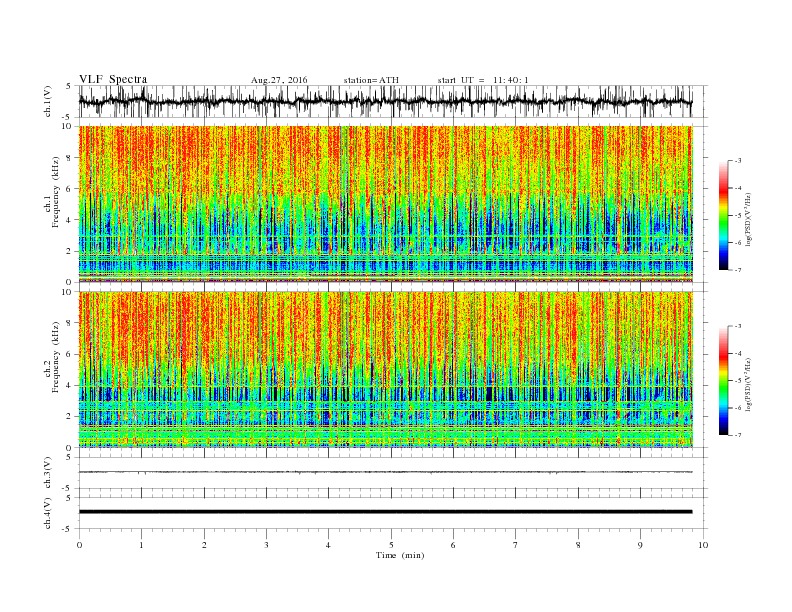Screen dimensions: 792x612
Task: Click the '6' tick on time axis
Action: click(x=453, y=545)
